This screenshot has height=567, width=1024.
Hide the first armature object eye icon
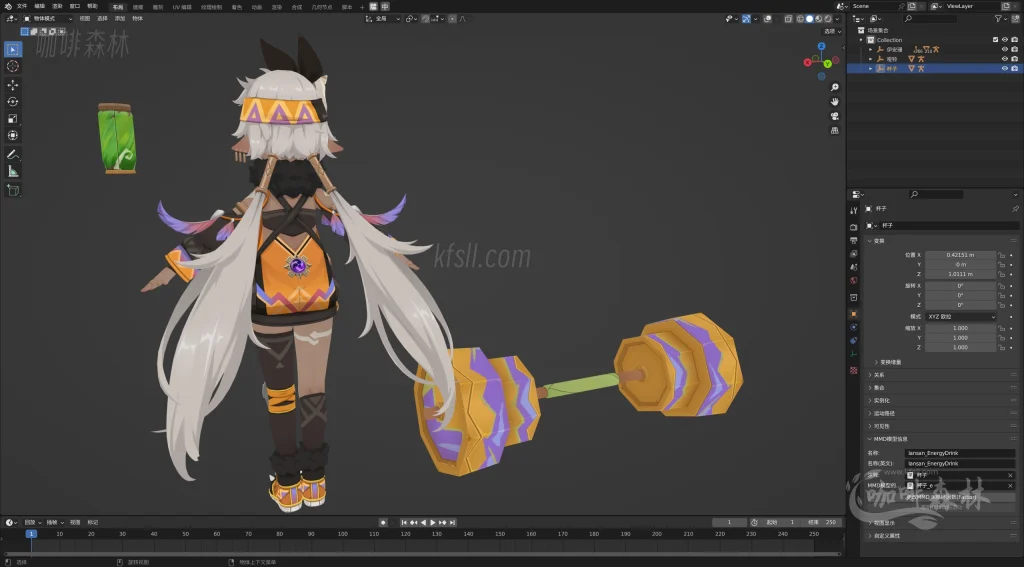click(x=1005, y=50)
